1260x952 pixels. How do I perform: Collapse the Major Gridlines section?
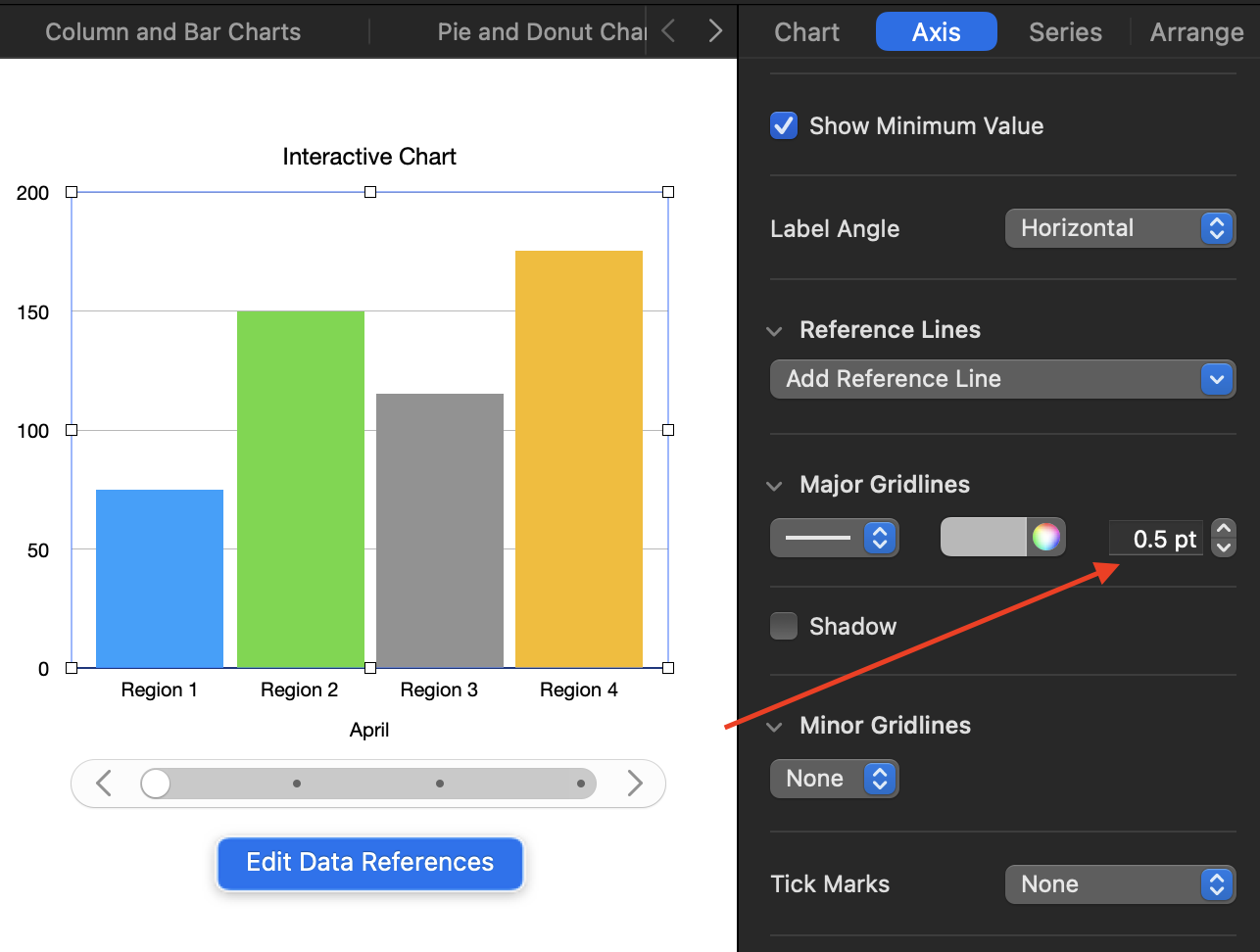775,486
